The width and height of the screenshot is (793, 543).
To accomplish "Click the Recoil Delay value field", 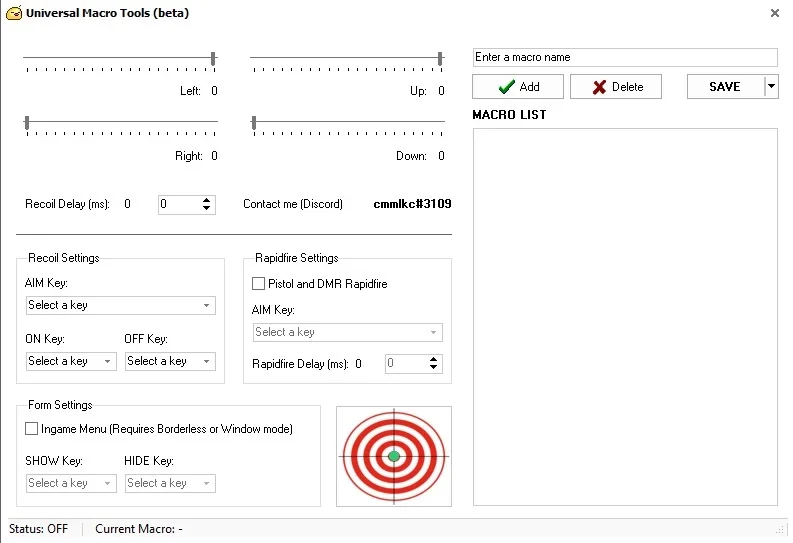I will coord(180,204).
